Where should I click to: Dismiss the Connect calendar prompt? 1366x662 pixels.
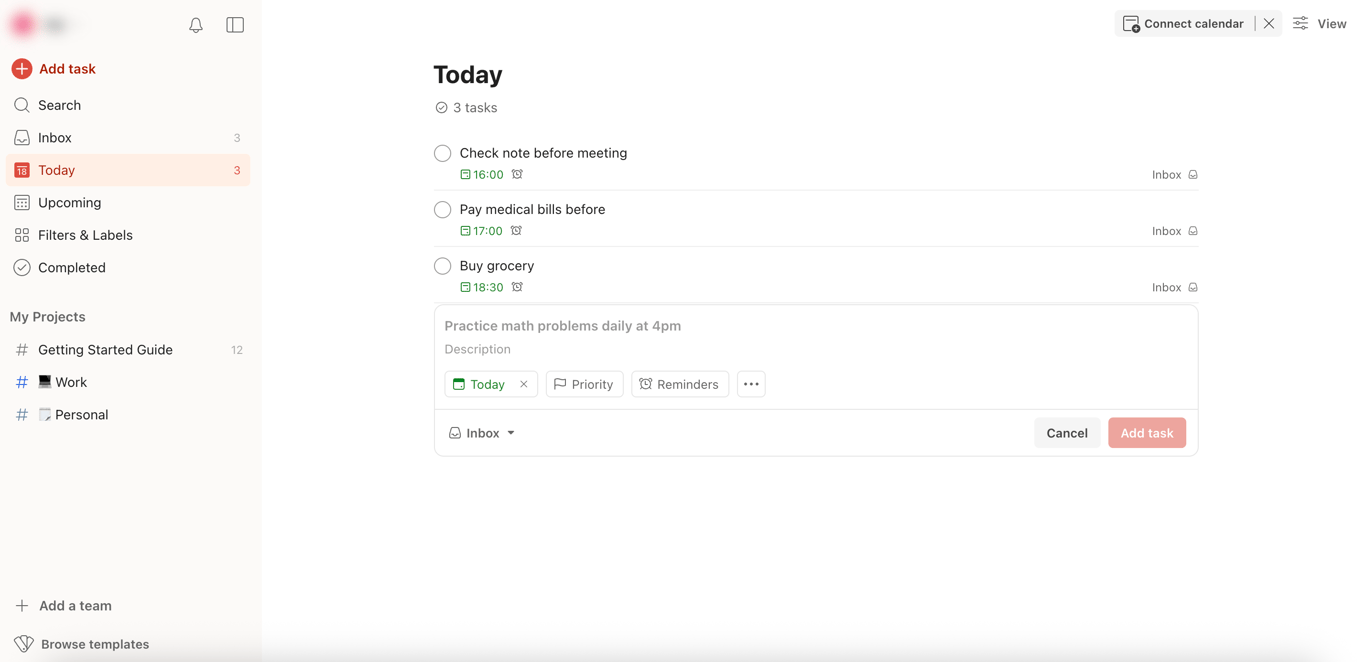tap(1269, 24)
